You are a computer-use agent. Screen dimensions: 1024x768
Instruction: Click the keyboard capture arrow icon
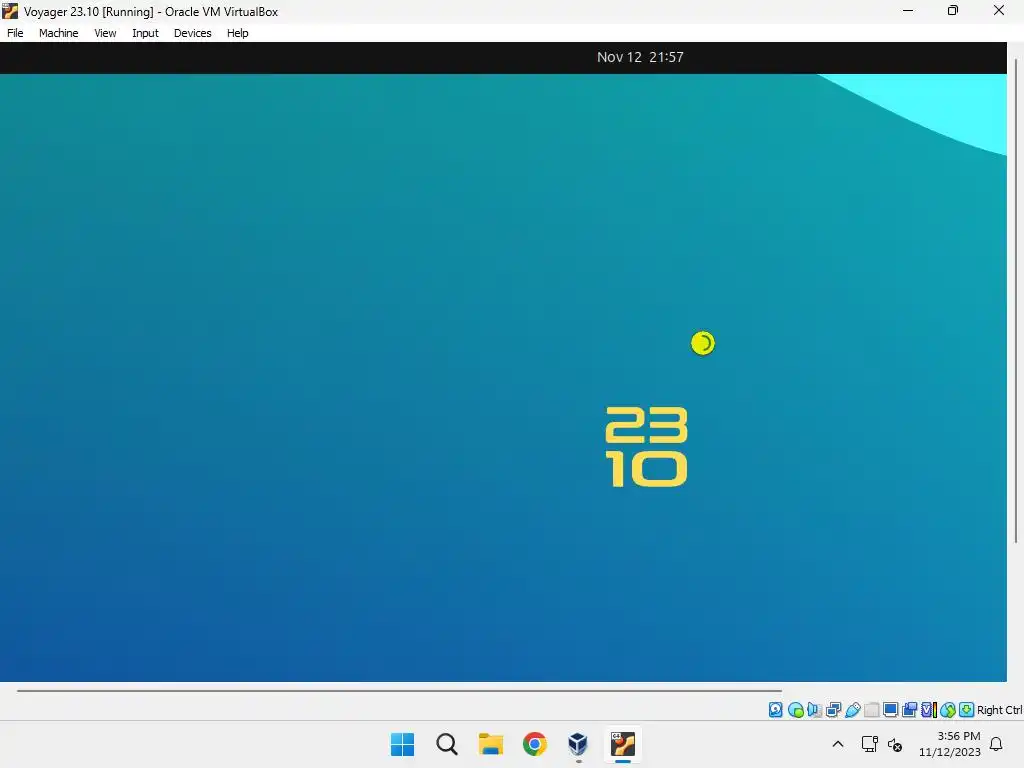(967, 710)
